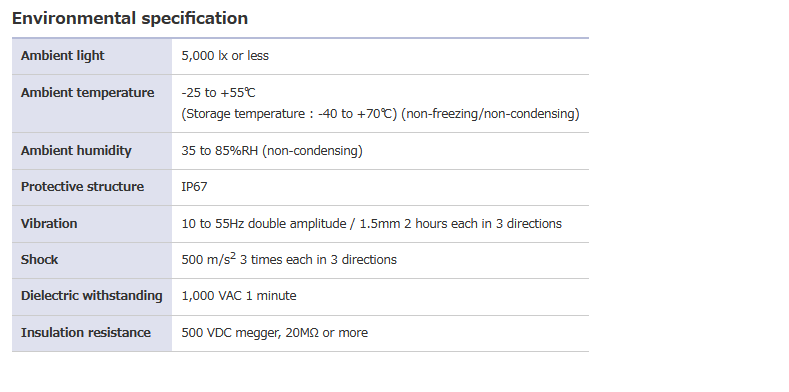Click the IP67 rating value
The width and height of the screenshot is (789, 392).
click(194, 187)
